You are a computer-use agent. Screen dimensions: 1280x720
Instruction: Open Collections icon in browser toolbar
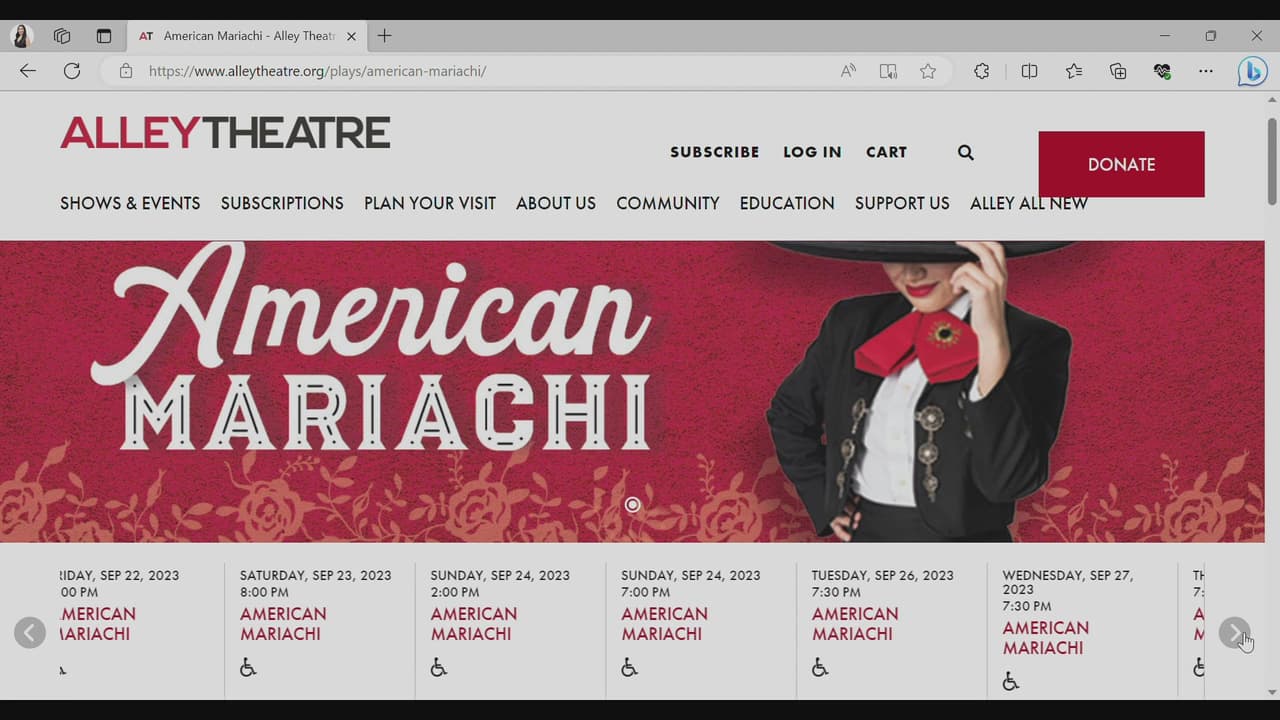(x=1118, y=71)
